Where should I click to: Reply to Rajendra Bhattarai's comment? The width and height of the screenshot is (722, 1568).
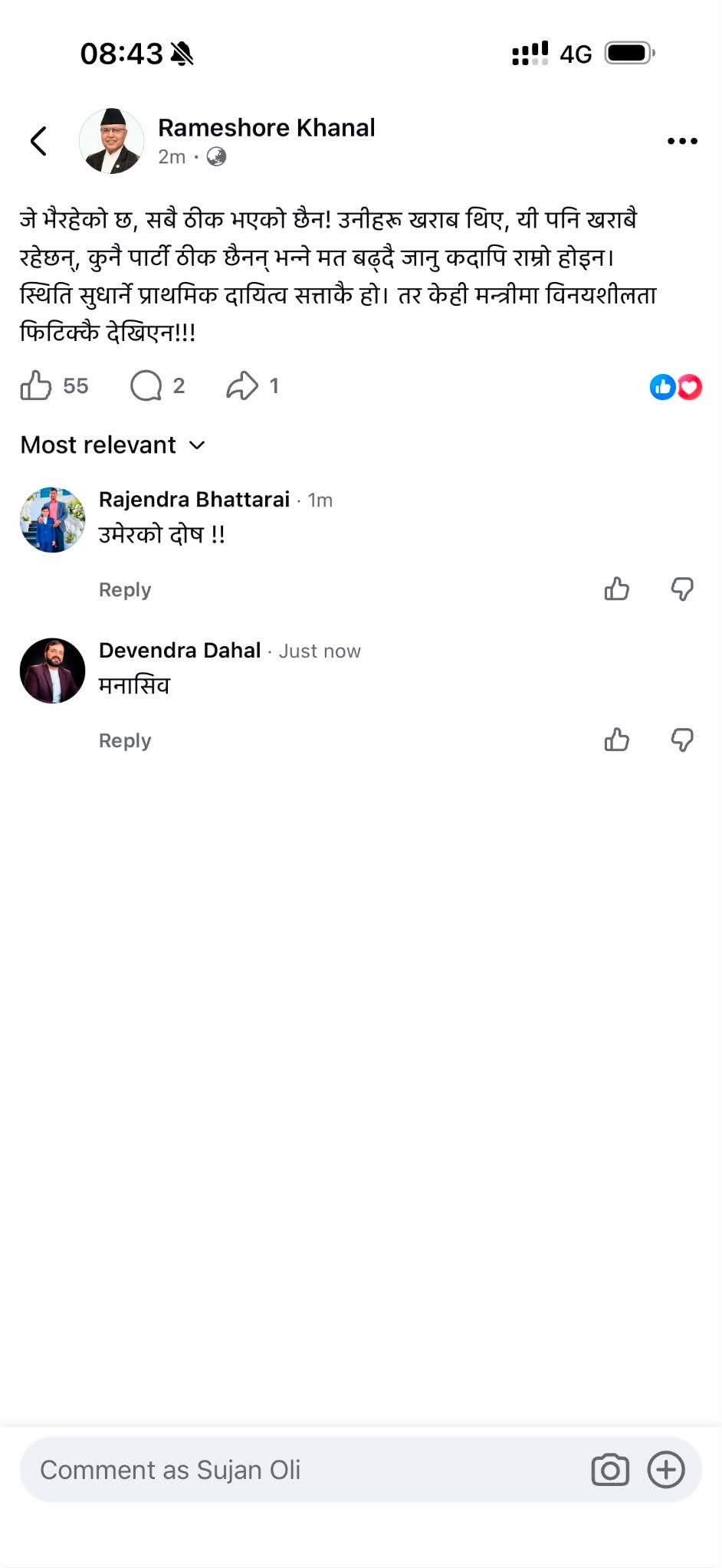[125, 589]
